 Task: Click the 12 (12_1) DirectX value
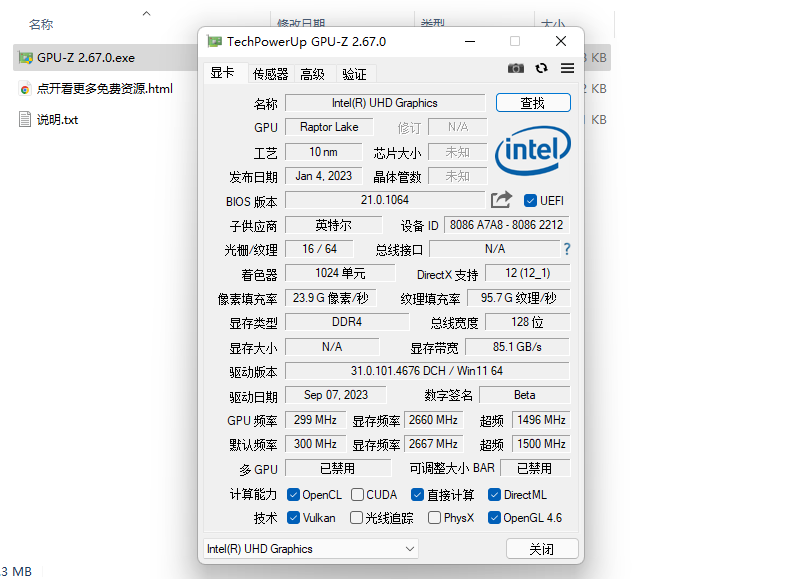tap(527, 273)
